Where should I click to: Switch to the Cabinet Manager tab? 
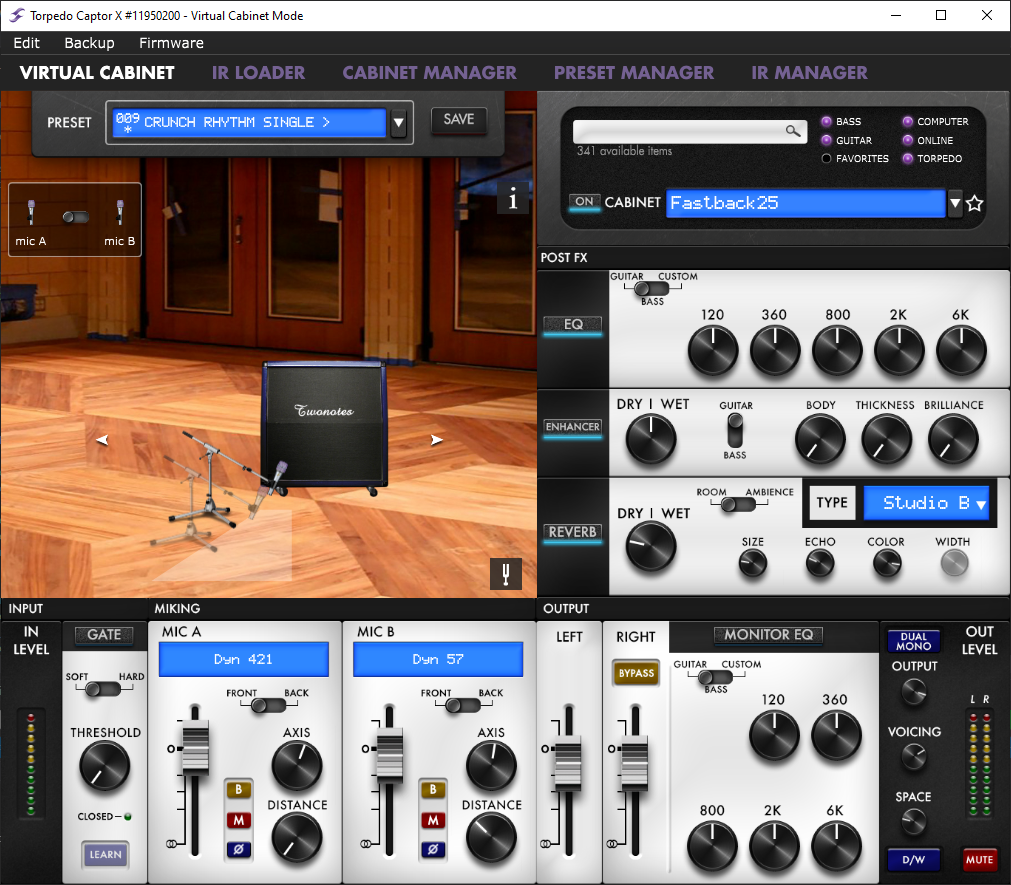point(429,73)
